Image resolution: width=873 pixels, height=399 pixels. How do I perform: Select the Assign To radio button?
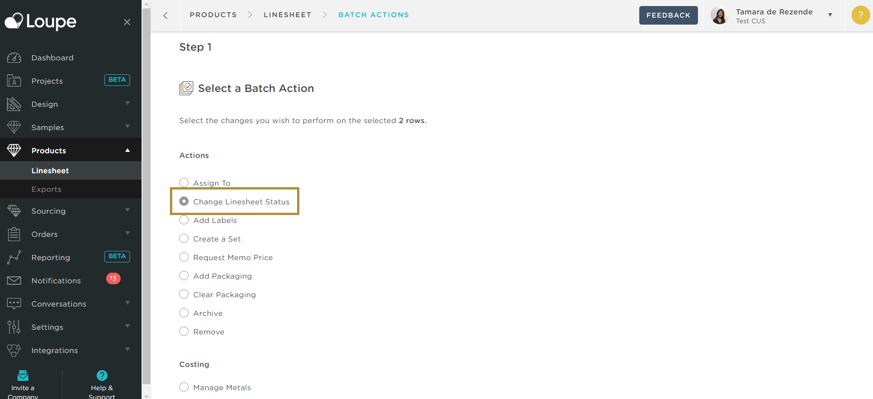tap(184, 183)
